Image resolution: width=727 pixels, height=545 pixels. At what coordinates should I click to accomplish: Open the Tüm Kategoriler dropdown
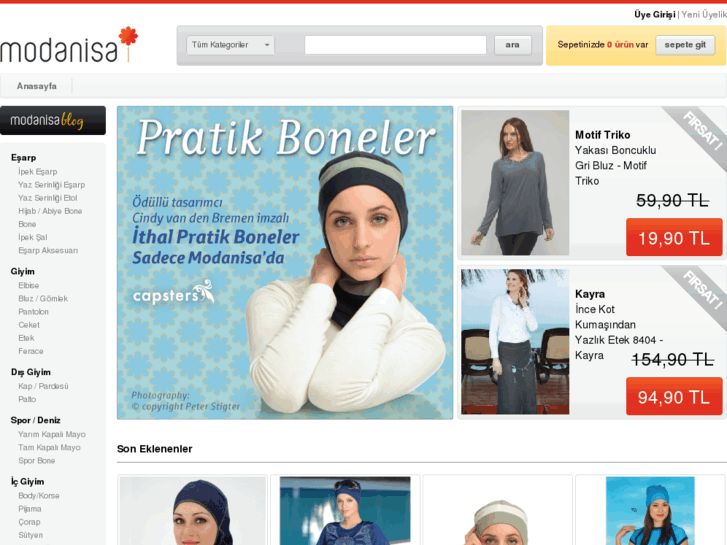(x=230, y=45)
